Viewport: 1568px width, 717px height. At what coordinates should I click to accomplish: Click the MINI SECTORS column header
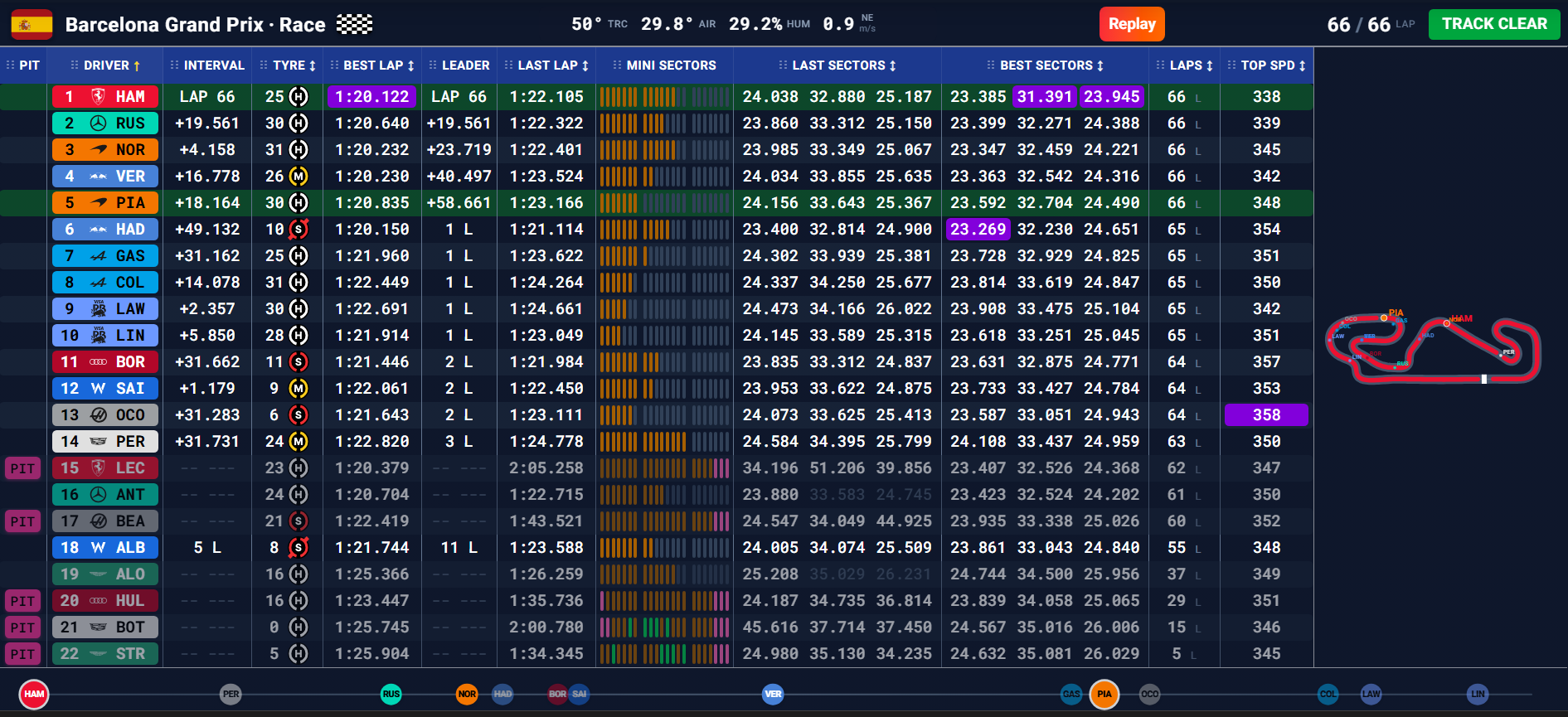(x=665, y=65)
